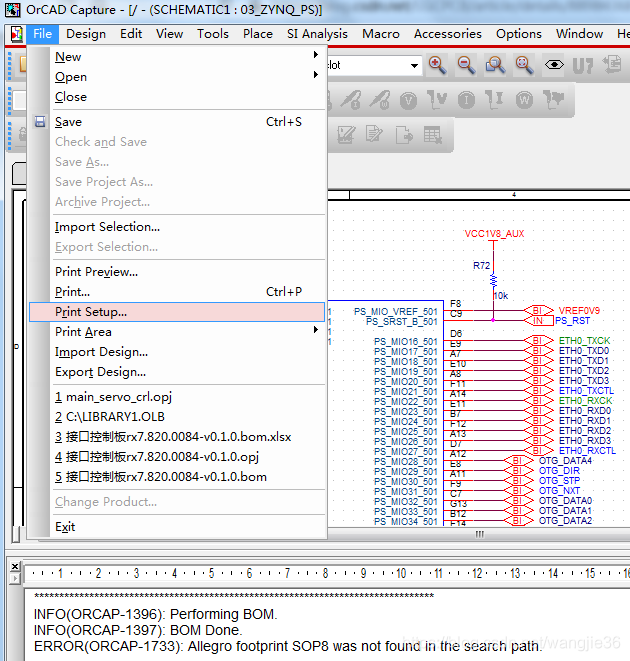Click the edit simulation profile icon

pyautogui.click(x=346, y=135)
